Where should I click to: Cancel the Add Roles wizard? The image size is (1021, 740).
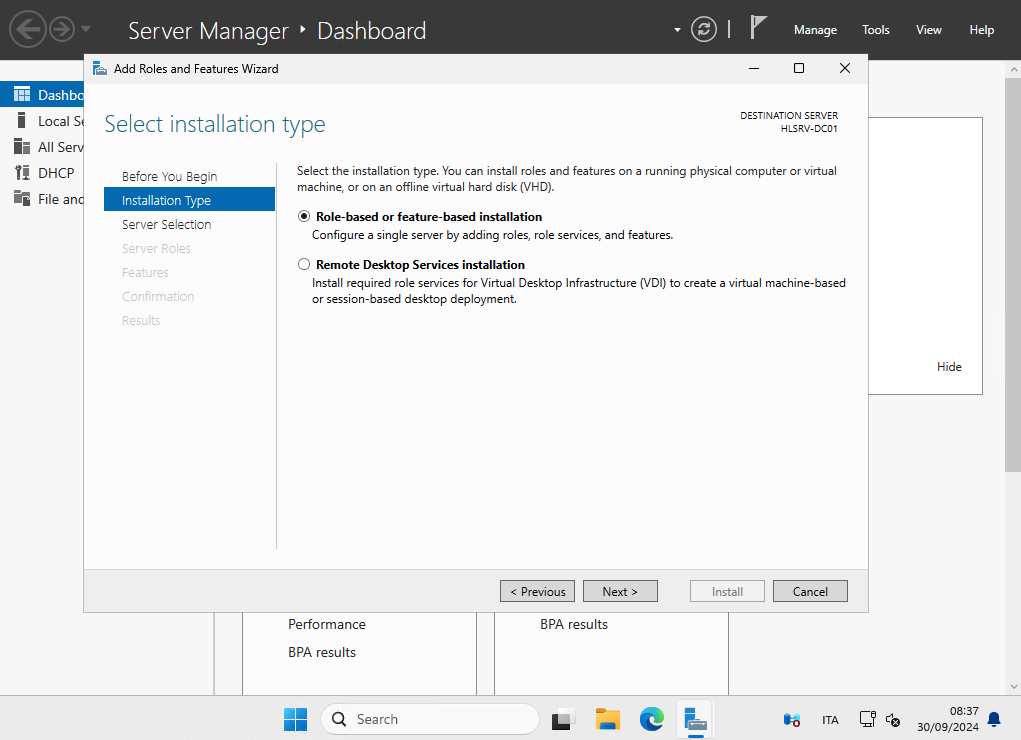810,592
